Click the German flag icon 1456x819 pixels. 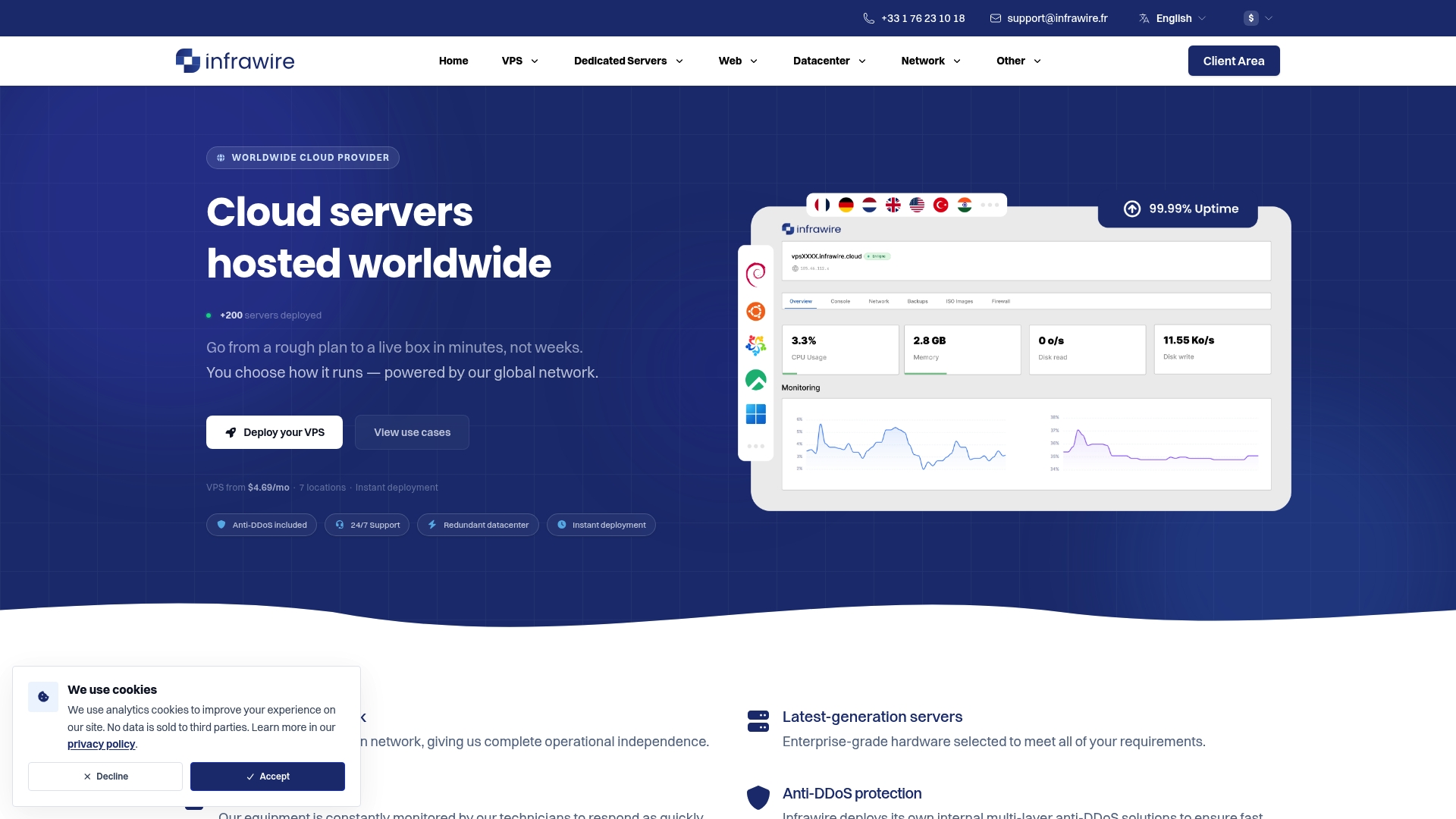click(846, 205)
